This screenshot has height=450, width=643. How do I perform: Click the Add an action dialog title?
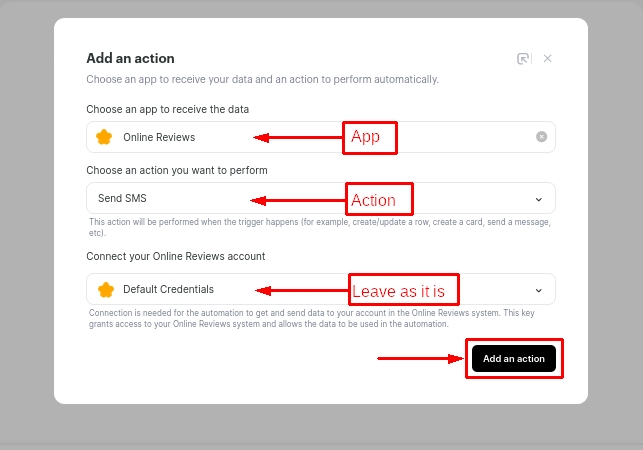pos(130,59)
